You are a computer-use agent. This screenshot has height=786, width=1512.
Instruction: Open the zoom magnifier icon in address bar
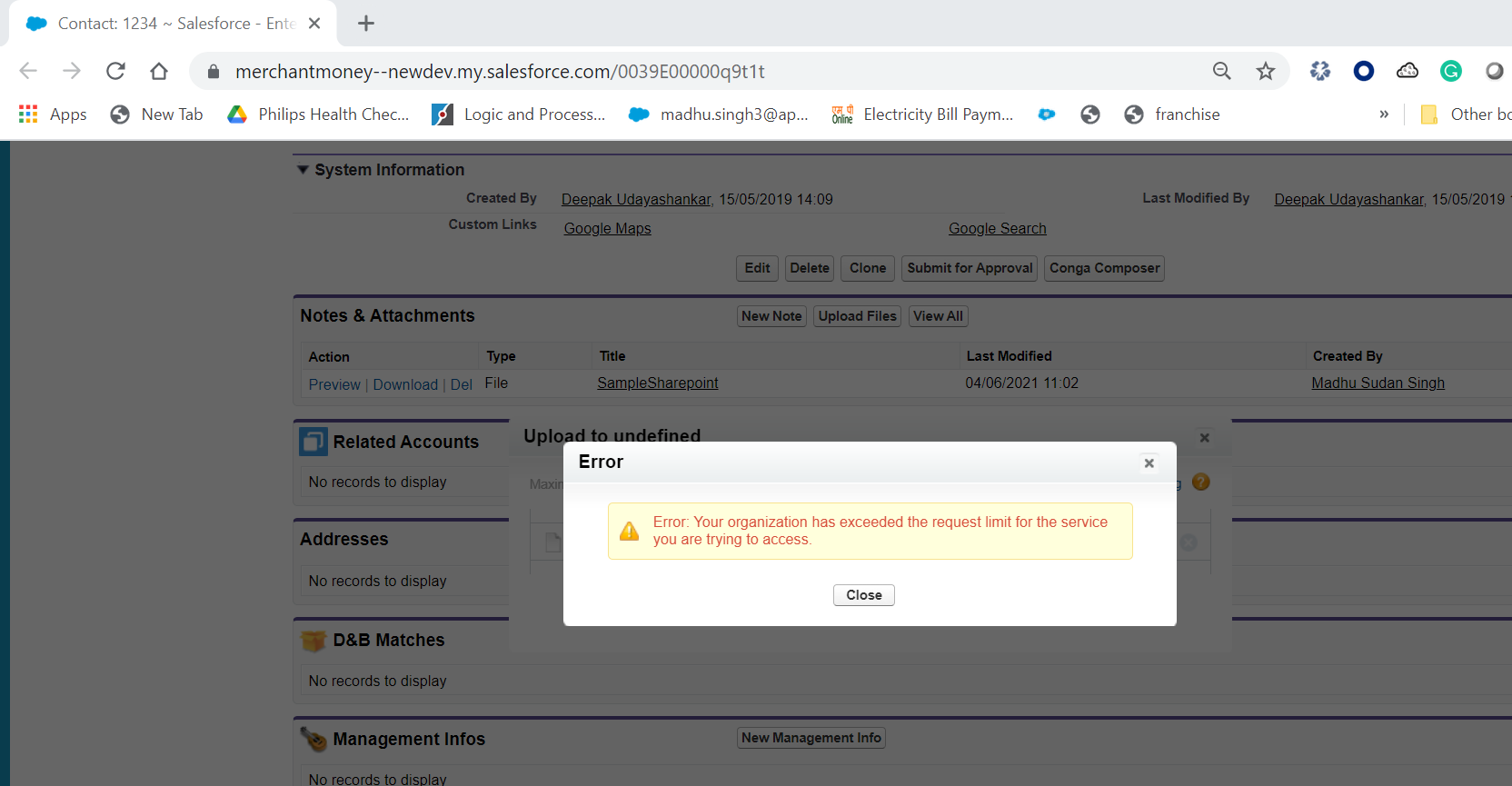tap(1222, 71)
